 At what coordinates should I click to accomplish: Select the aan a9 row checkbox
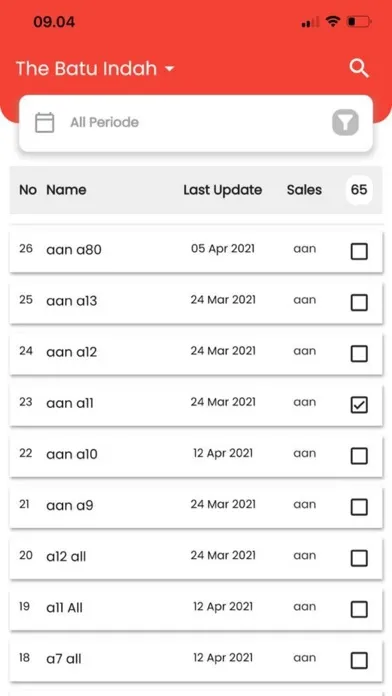pyautogui.click(x=359, y=507)
